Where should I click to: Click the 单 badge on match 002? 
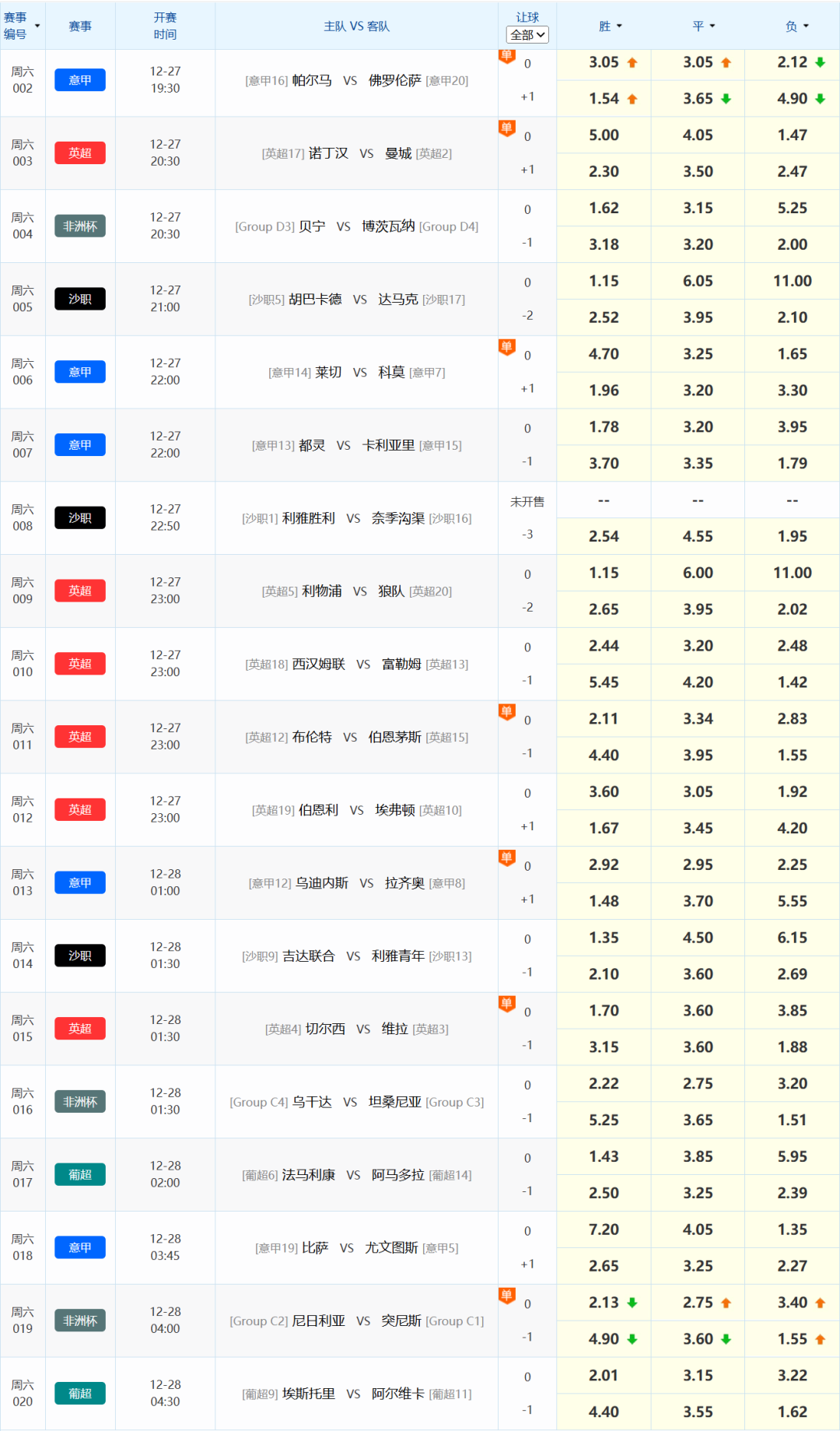[x=507, y=57]
